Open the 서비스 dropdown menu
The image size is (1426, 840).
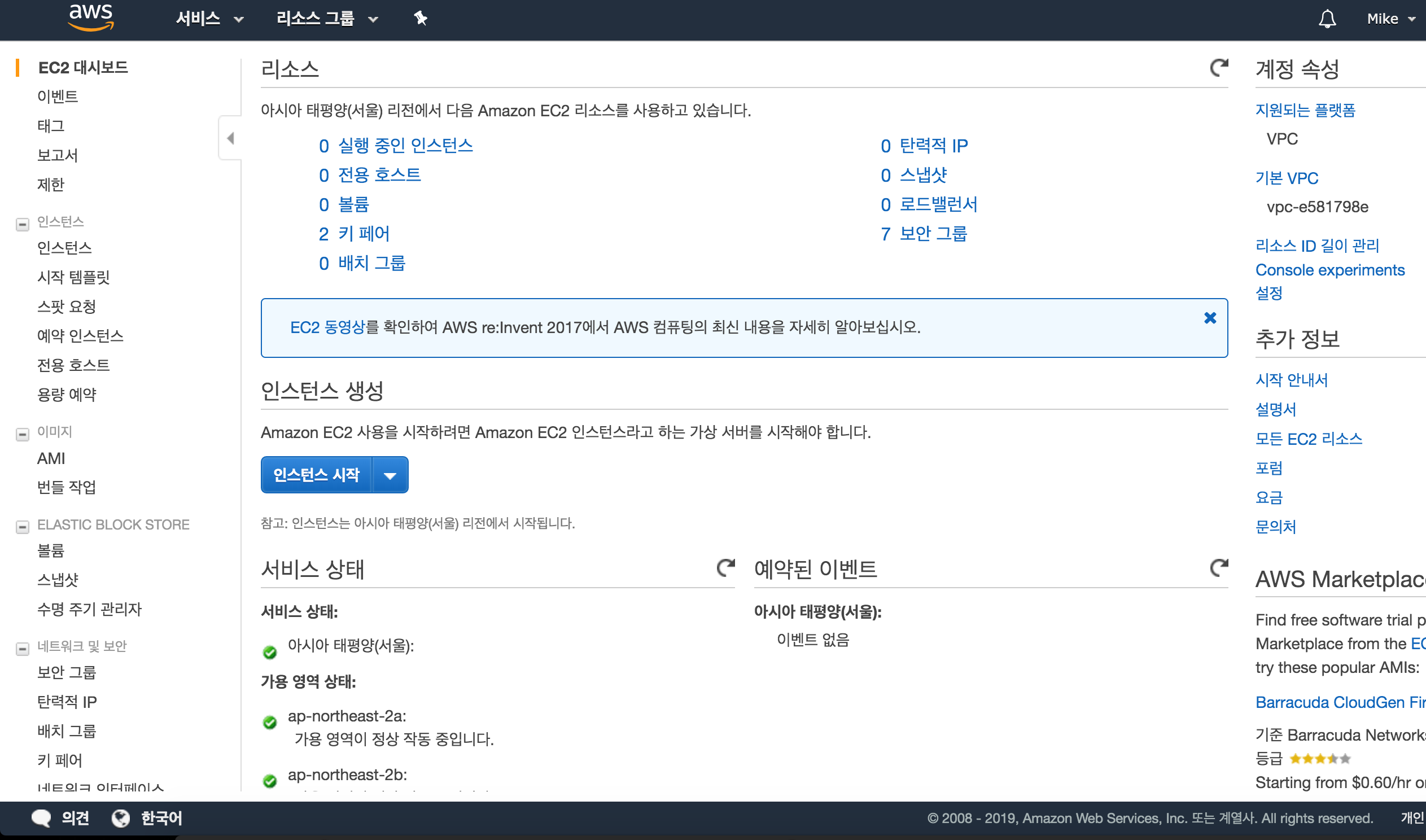[209, 19]
